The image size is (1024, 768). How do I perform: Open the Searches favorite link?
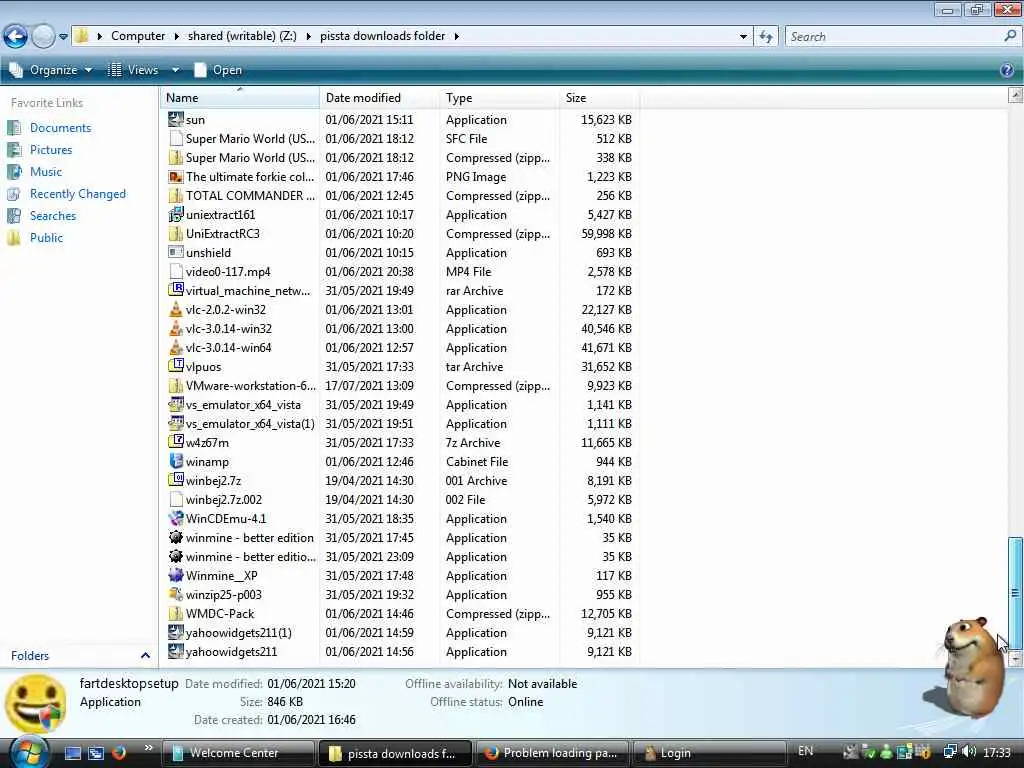[53, 216]
